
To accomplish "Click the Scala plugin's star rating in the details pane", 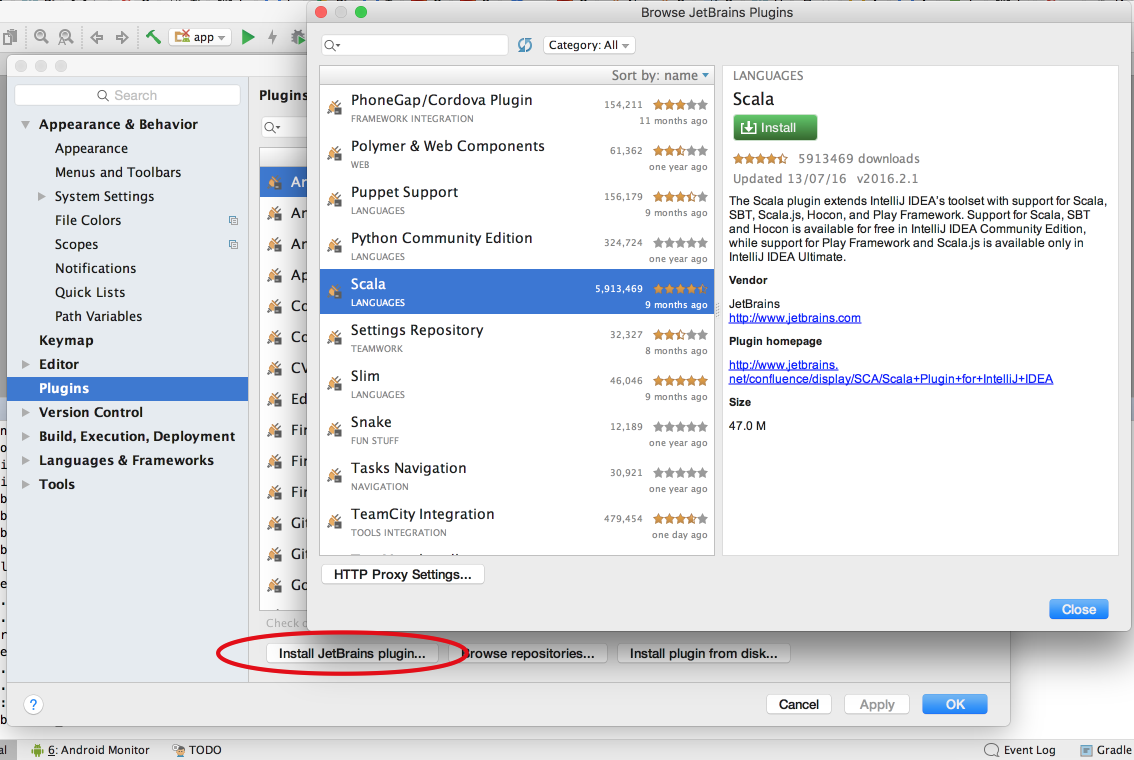I will click(x=759, y=158).
